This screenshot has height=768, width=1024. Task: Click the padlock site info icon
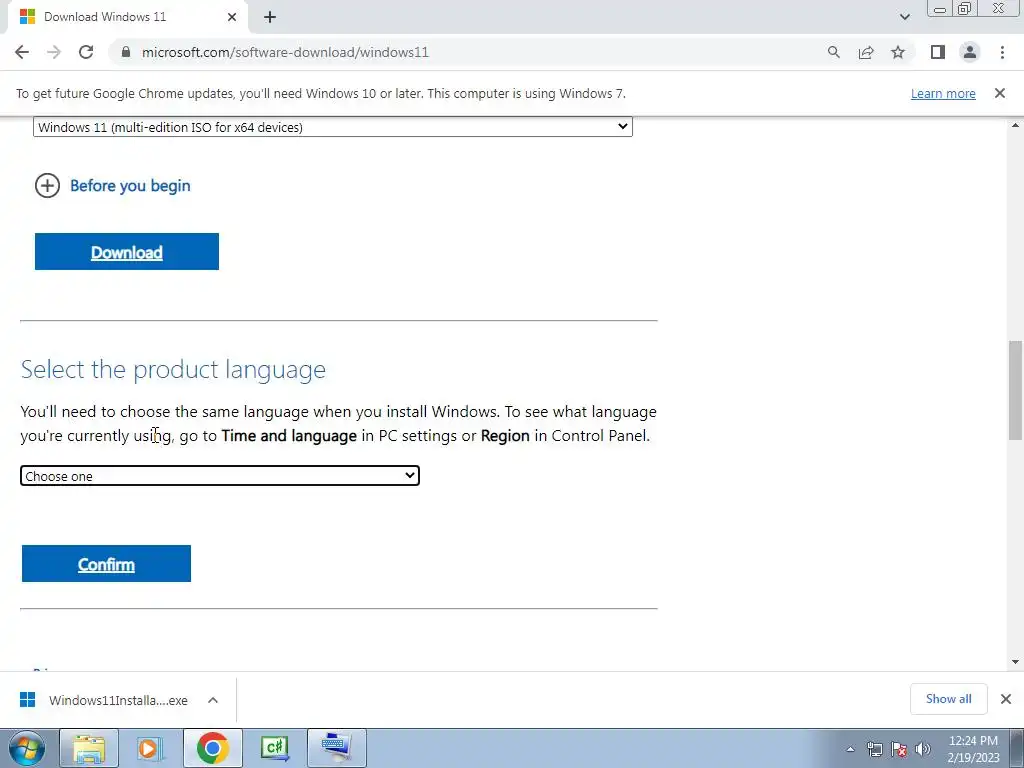pos(126,52)
